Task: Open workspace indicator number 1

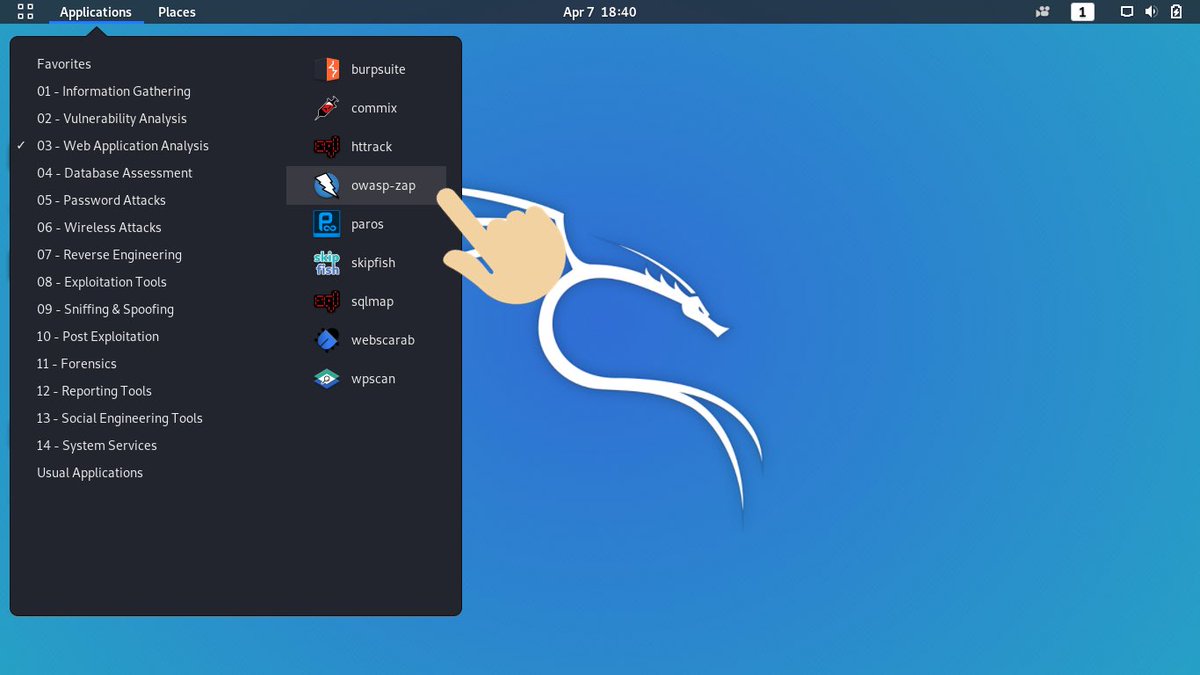Action: 1082,12
